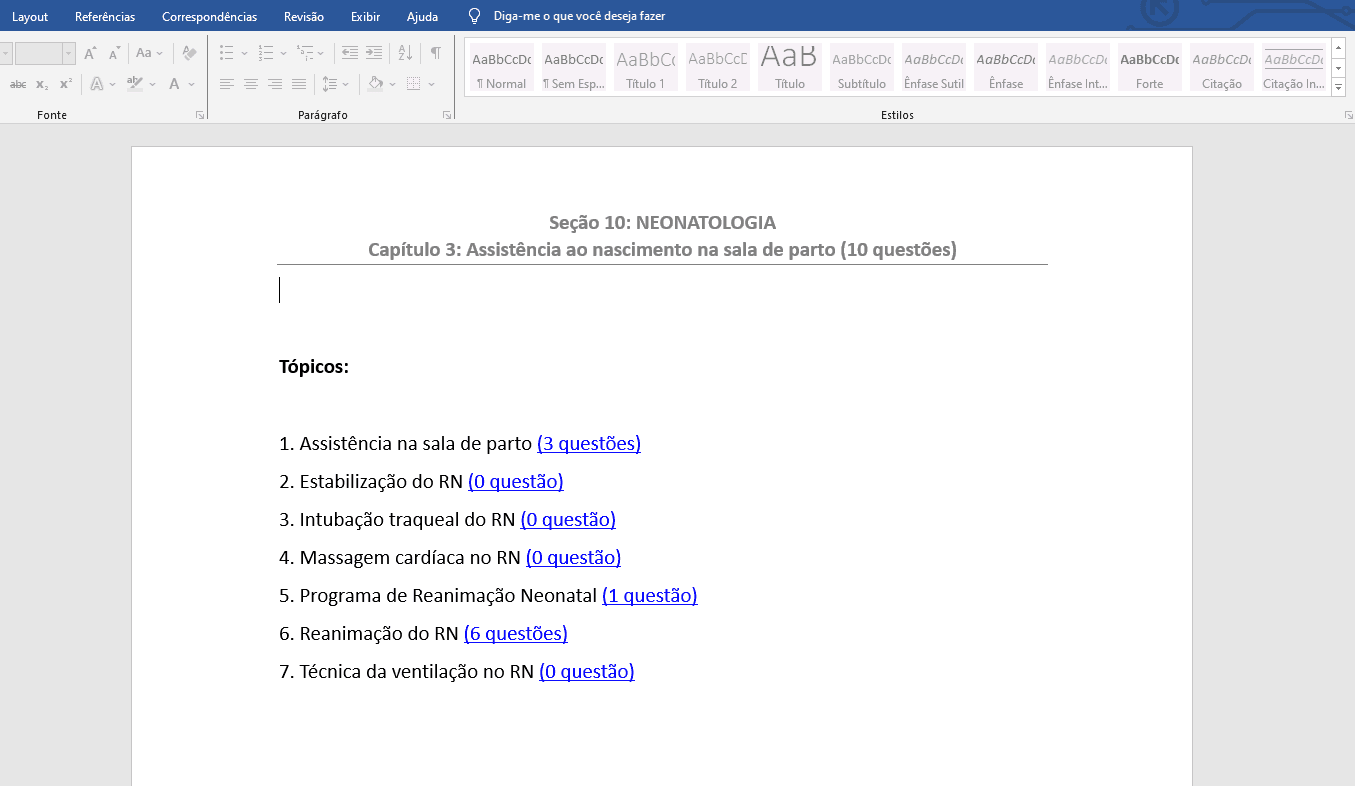This screenshot has height=786, width=1355.
Task: Open the Ajuda tab
Action: [x=422, y=16]
